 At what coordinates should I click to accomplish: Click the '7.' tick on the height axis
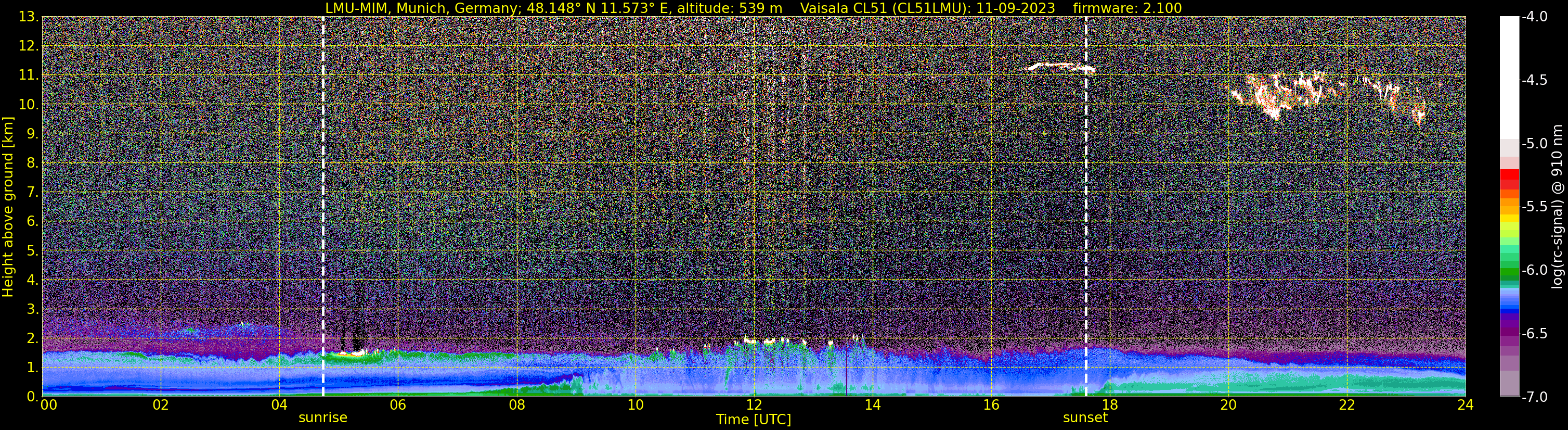coord(32,193)
